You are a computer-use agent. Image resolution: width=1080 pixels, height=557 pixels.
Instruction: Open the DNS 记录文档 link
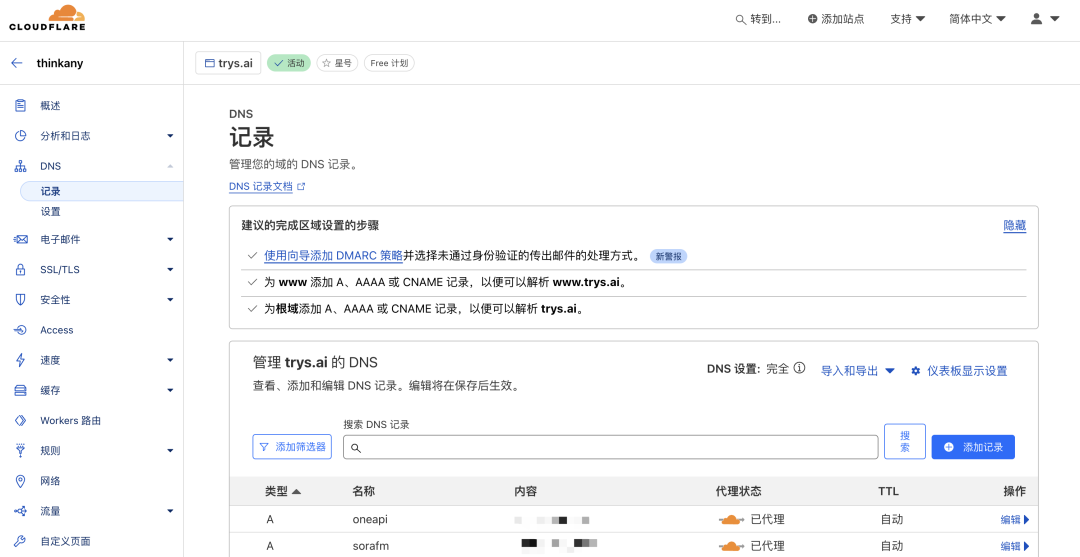tap(260, 187)
